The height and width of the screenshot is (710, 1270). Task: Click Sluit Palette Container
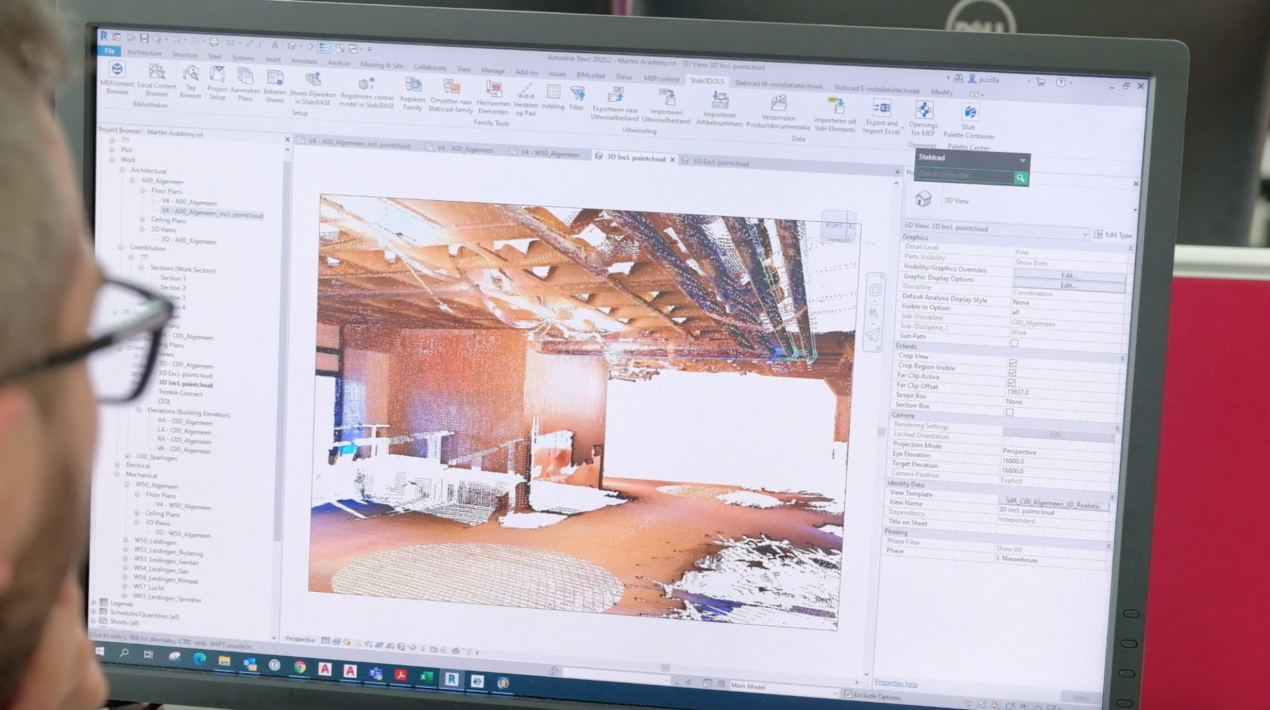pyautogui.click(x=969, y=120)
